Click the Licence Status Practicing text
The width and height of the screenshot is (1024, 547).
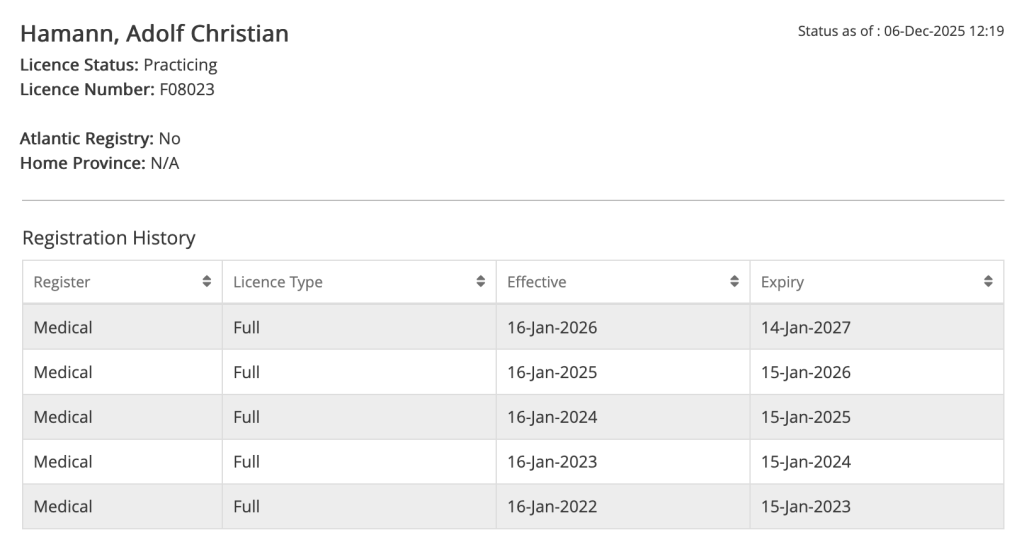(x=180, y=65)
